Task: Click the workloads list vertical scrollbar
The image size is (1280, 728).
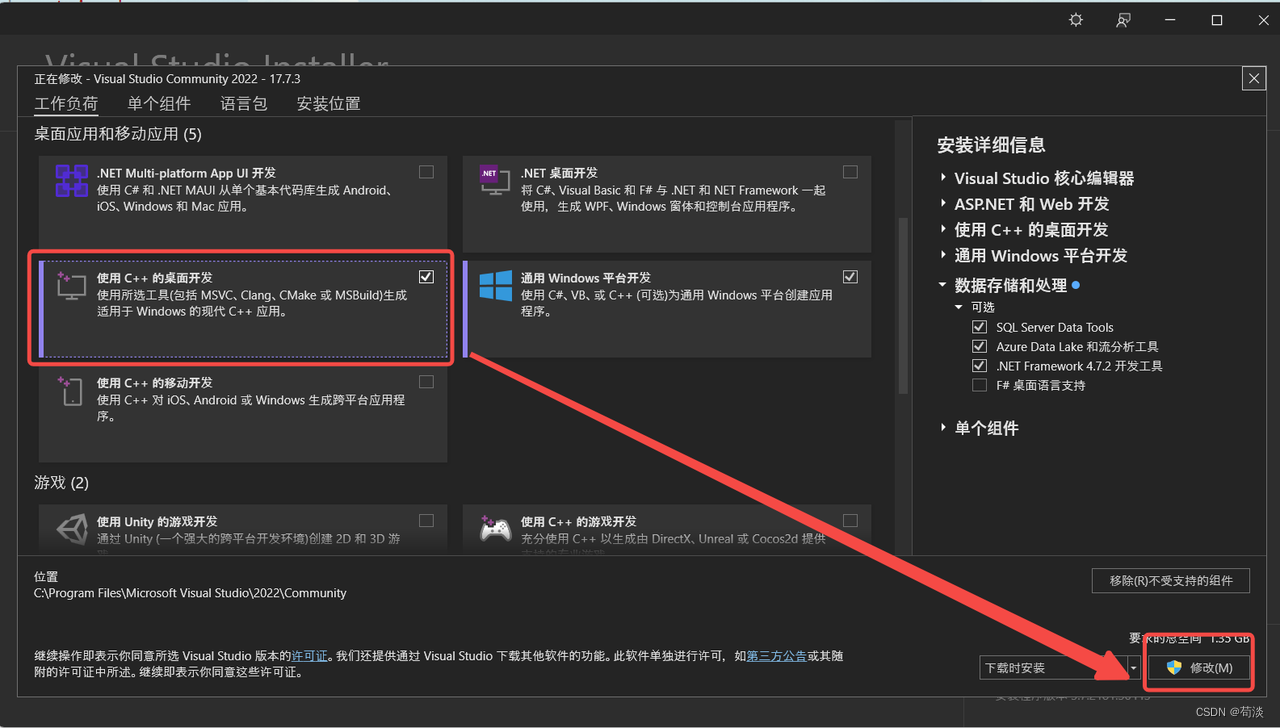Action: (x=904, y=306)
